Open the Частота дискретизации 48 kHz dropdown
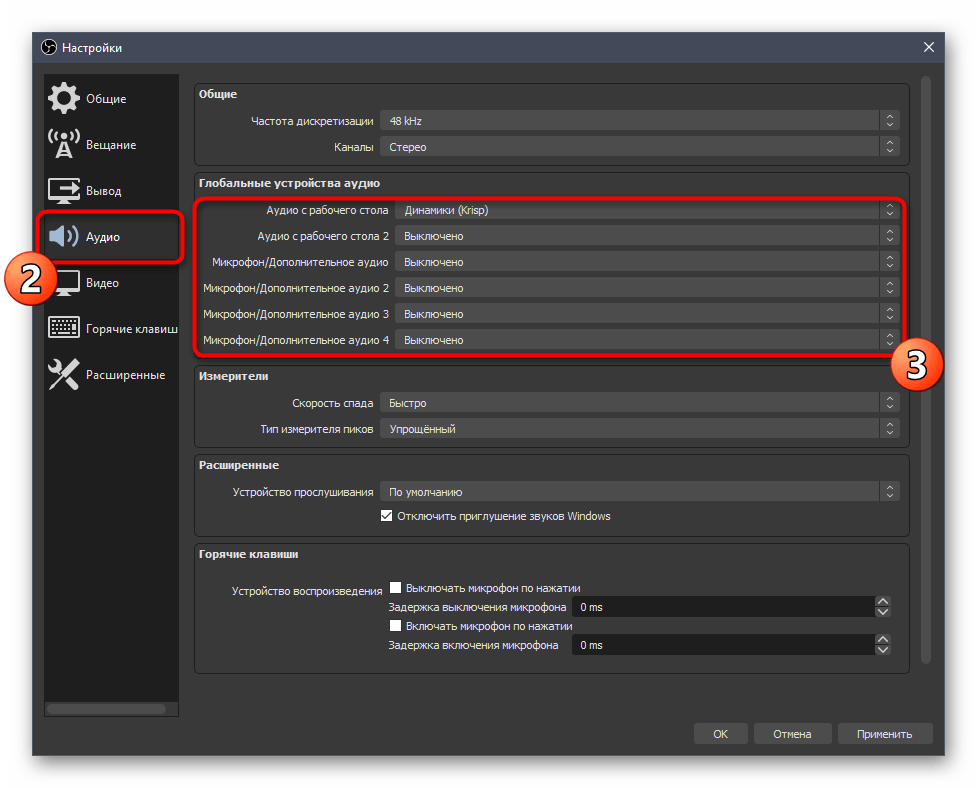The height and width of the screenshot is (788, 977). pos(639,121)
